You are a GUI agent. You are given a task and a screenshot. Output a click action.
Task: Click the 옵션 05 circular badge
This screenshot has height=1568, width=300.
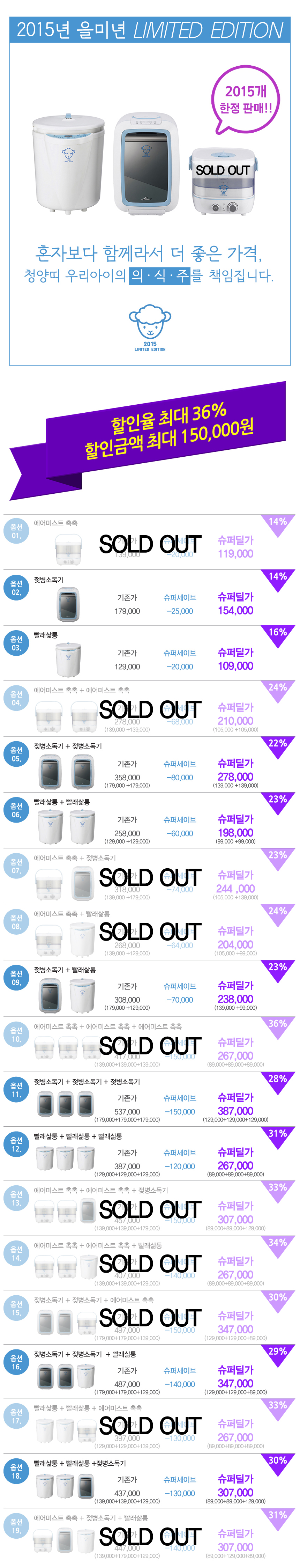point(16,754)
